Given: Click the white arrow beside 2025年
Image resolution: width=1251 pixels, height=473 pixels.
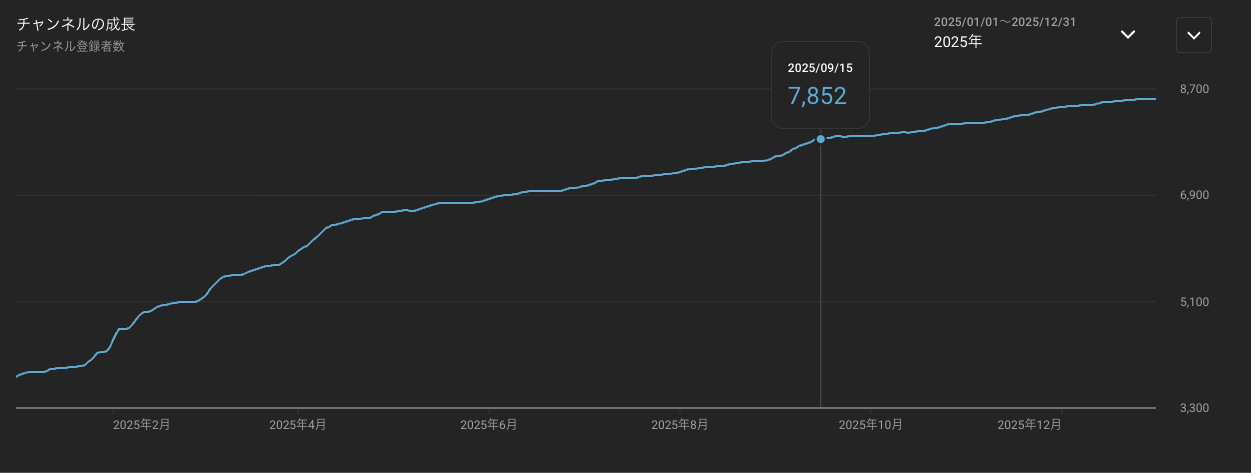Looking at the screenshot, I should pos(1127,34).
